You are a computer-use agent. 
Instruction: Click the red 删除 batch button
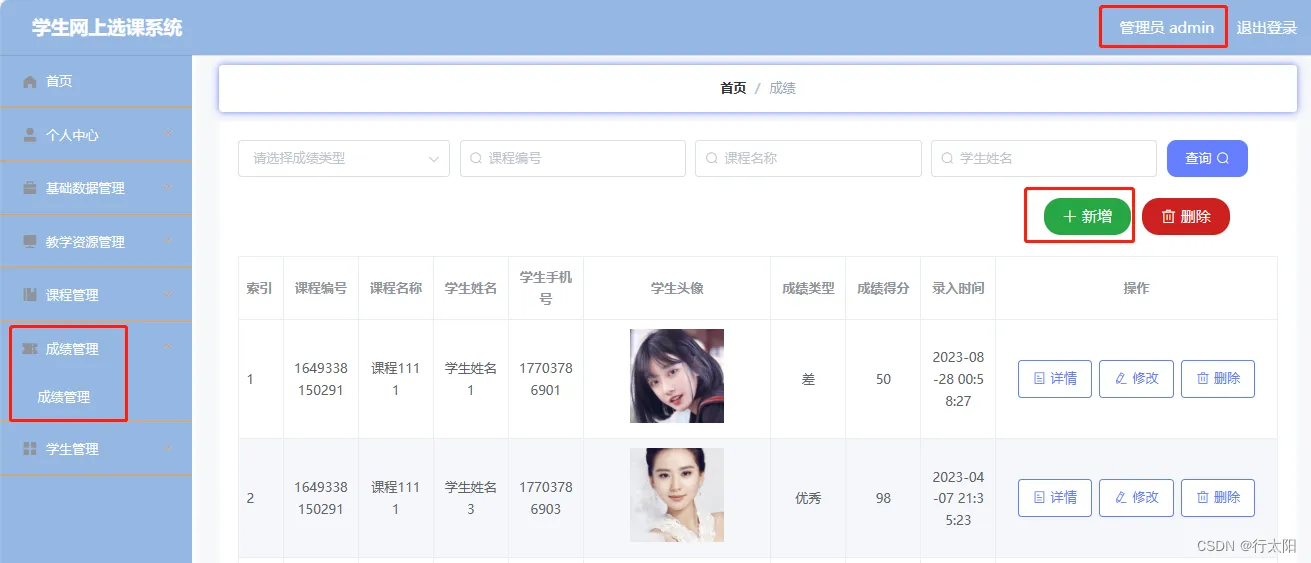click(x=1186, y=216)
